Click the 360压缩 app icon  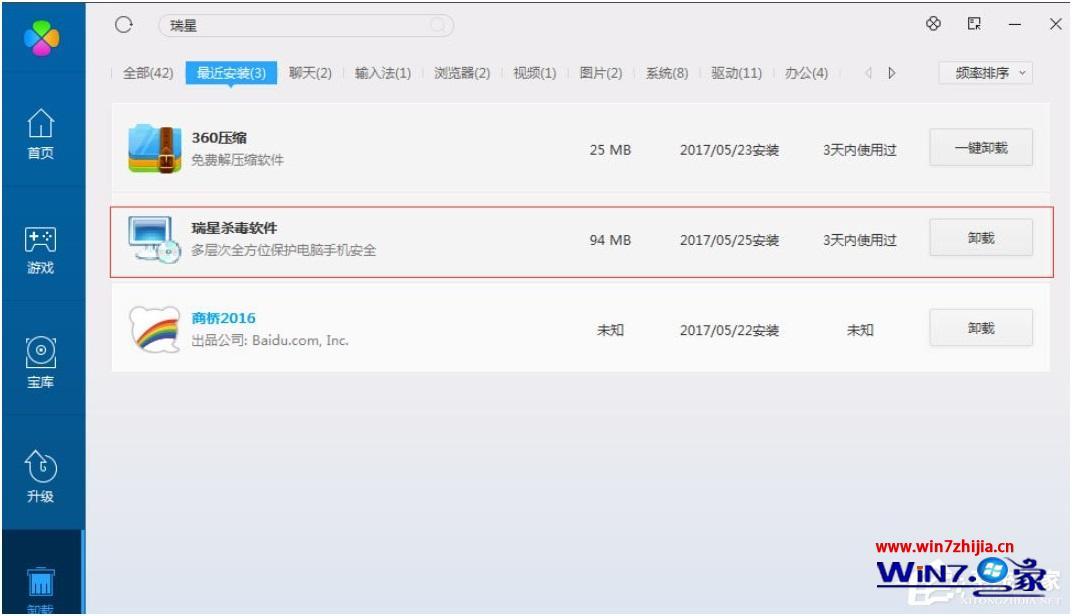[x=155, y=148]
